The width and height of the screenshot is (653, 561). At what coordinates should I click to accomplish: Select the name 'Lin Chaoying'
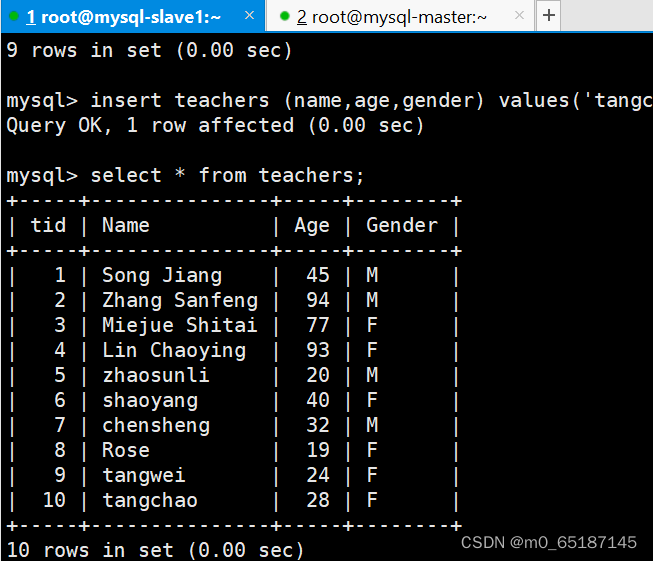coord(174,351)
